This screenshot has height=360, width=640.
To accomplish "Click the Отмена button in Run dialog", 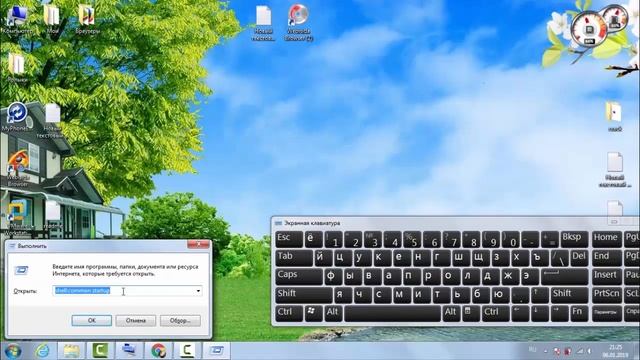I will [136, 320].
